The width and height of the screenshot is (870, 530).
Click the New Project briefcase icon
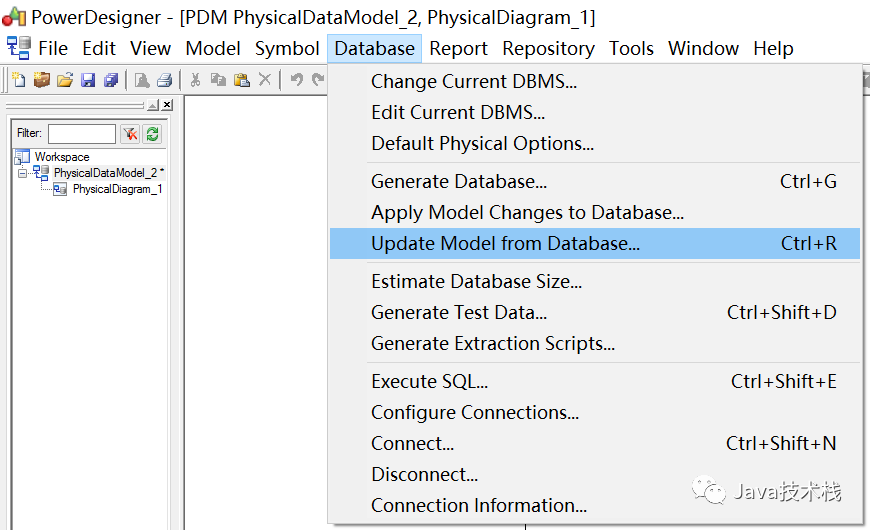point(42,80)
